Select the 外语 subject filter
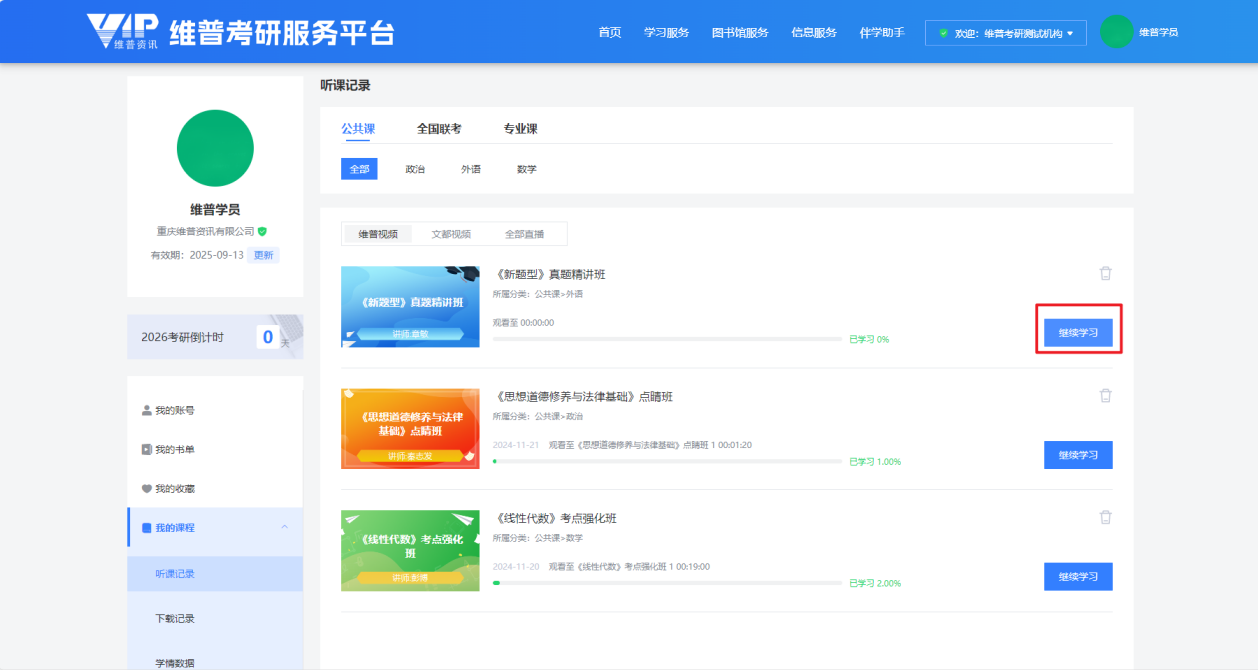This screenshot has height=670, width=1258. point(471,169)
